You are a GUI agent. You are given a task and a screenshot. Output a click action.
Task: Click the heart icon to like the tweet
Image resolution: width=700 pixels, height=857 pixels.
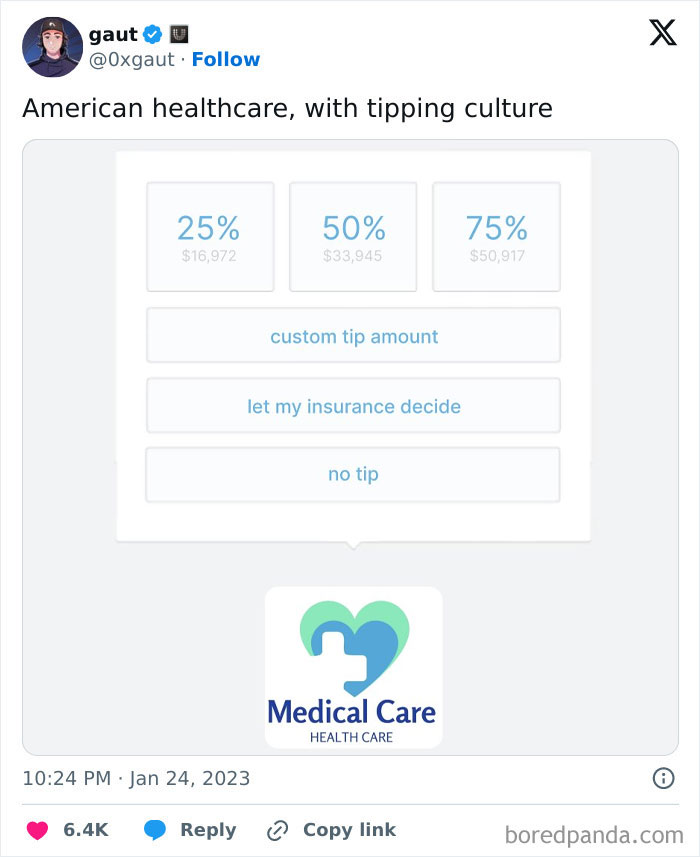point(37,830)
